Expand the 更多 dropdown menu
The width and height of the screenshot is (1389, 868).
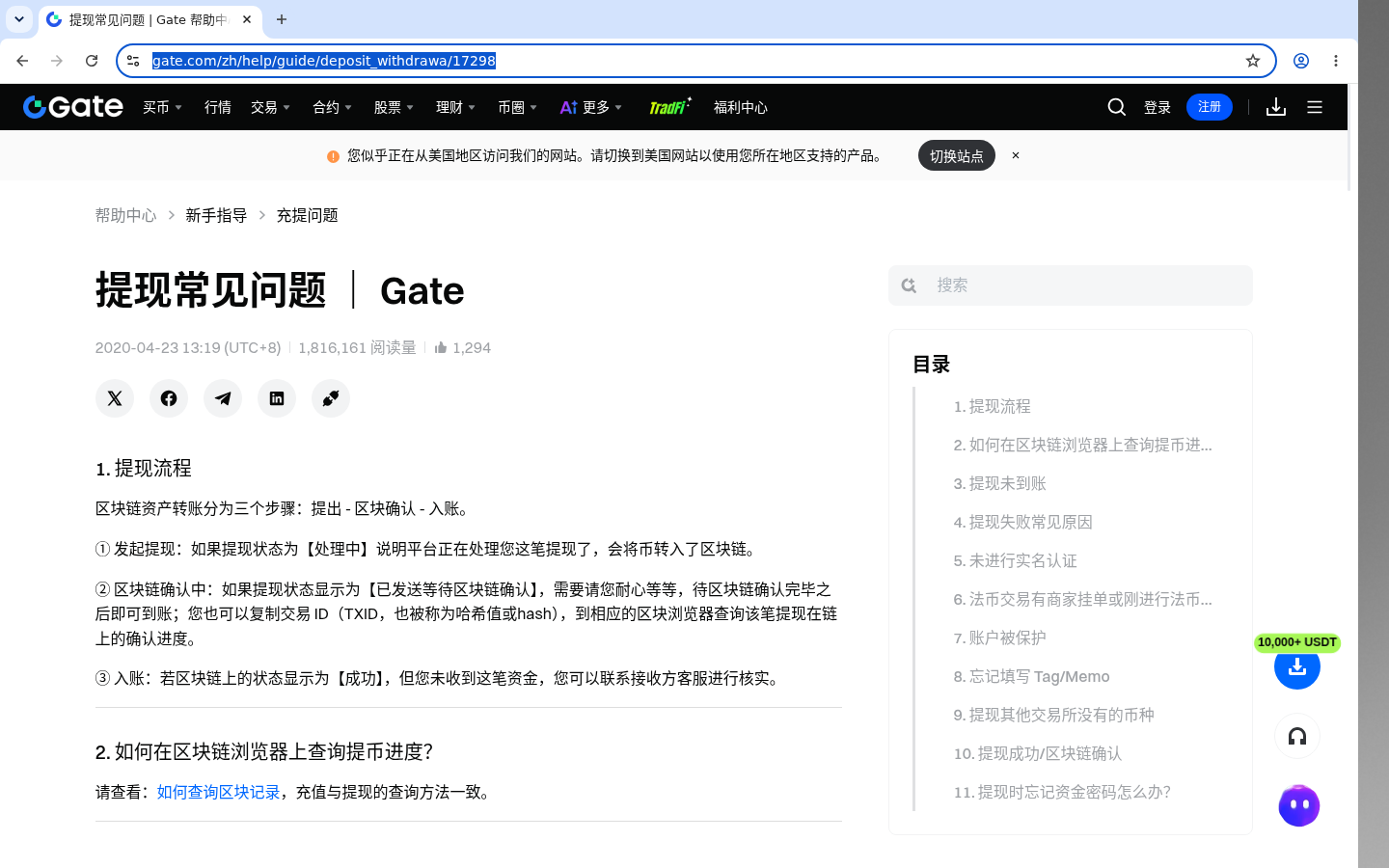591,107
